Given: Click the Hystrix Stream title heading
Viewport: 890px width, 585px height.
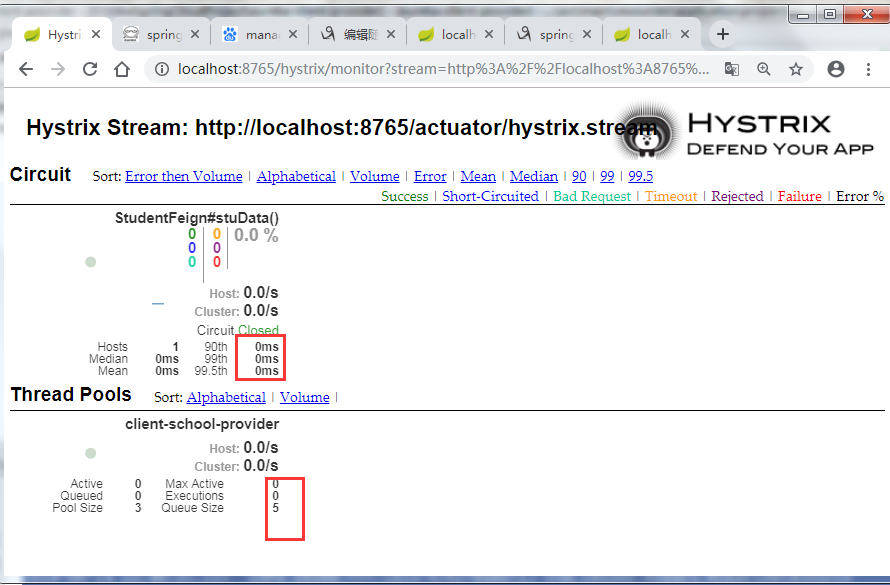Looking at the screenshot, I should (341, 128).
